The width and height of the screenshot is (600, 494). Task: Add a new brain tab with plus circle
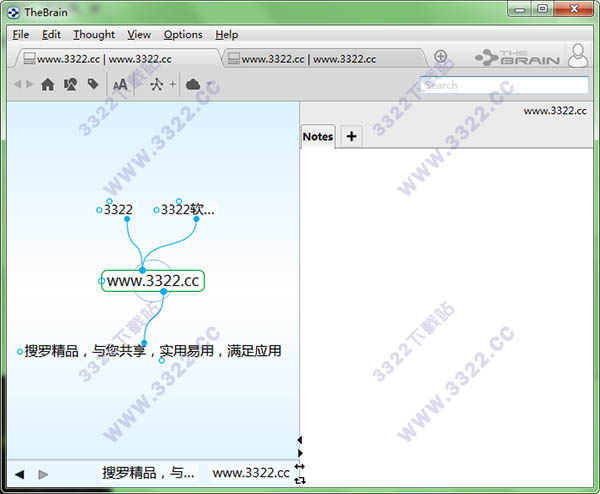click(440, 56)
